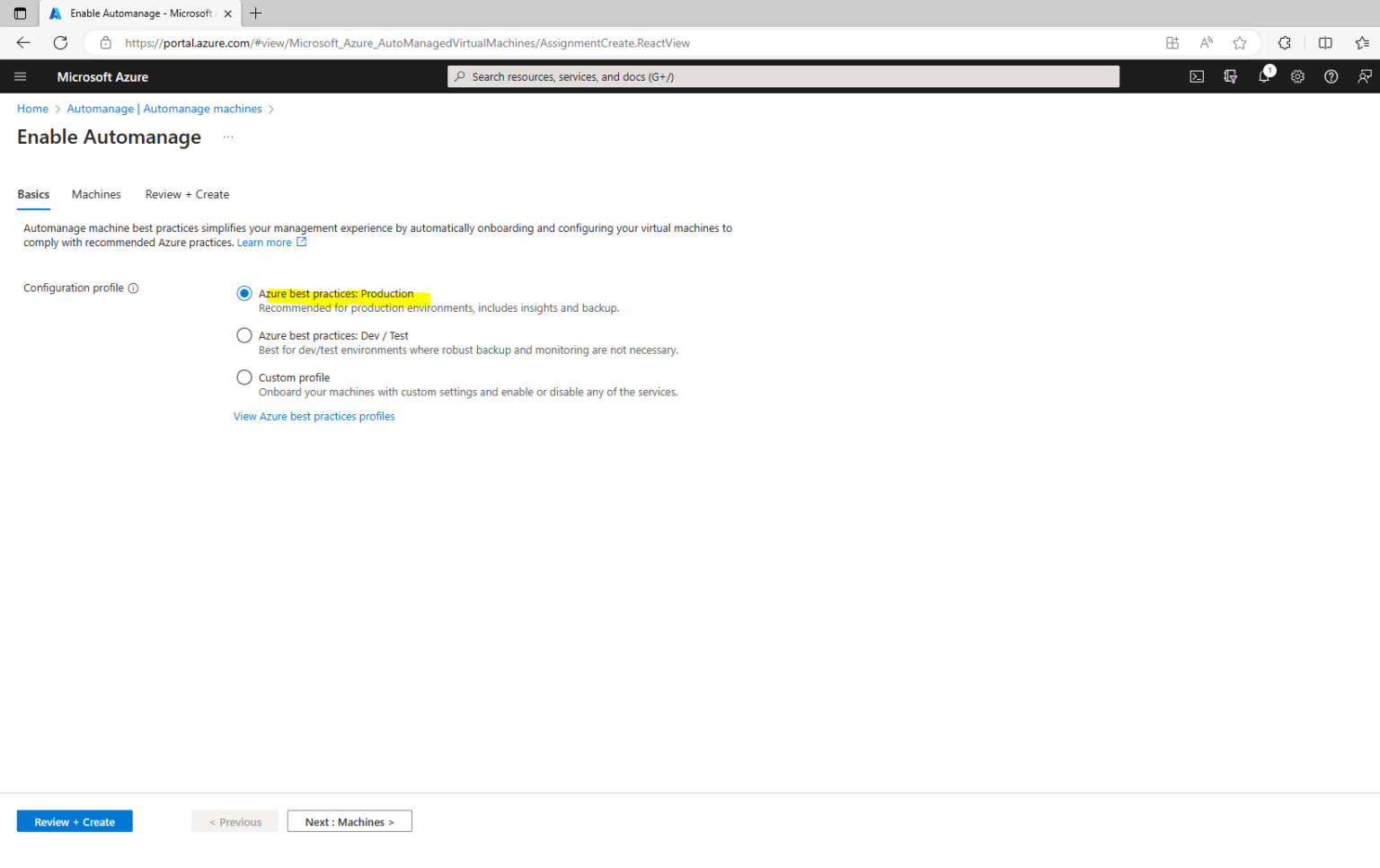Image resolution: width=1380 pixels, height=868 pixels.
Task: Open browser Extensions icon
Action: (x=1284, y=42)
